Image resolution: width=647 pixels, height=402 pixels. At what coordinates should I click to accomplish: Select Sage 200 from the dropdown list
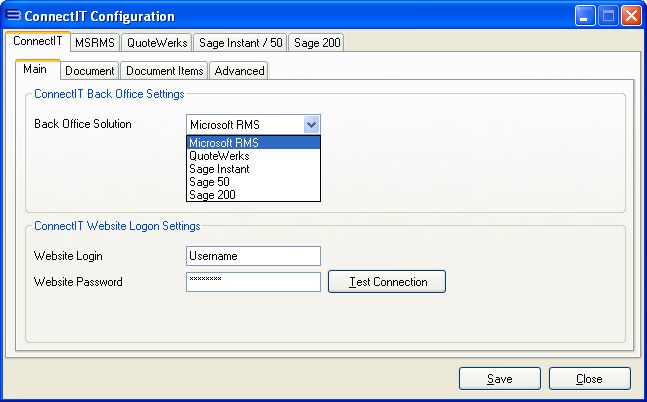[x=253, y=194]
